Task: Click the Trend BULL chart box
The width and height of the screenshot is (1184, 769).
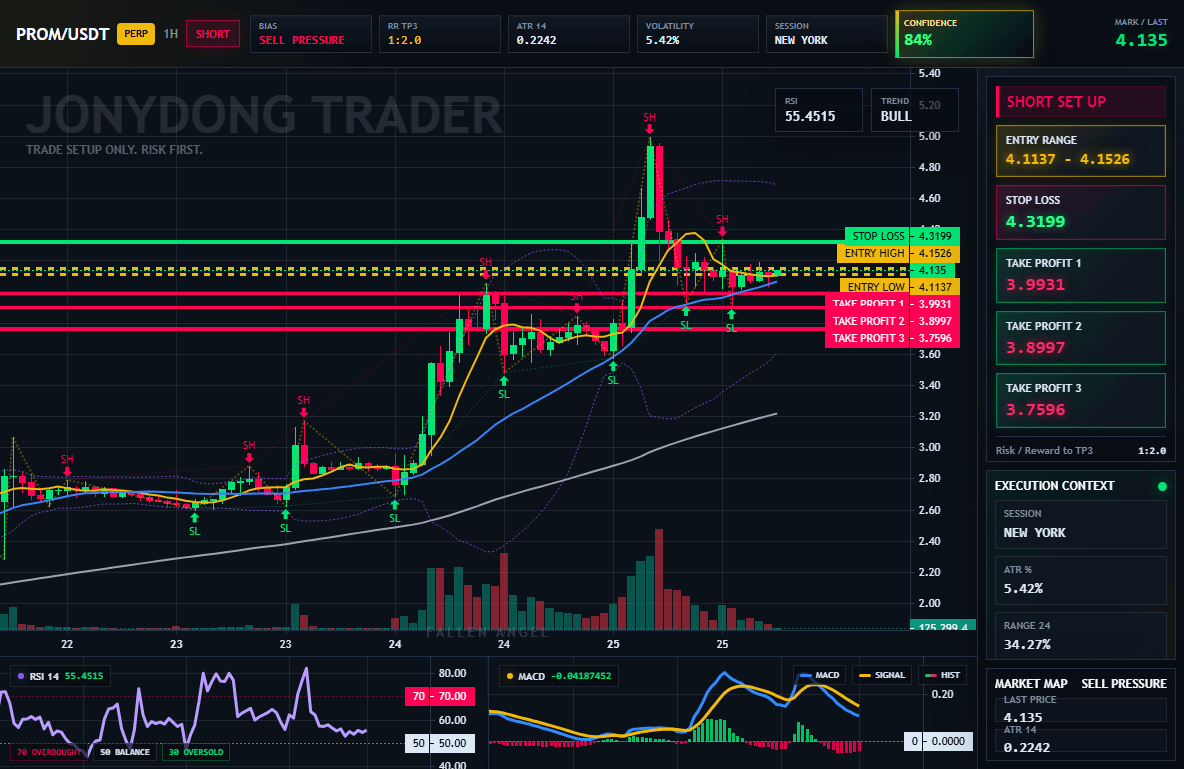Action: pyautogui.click(x=914, y=110)
